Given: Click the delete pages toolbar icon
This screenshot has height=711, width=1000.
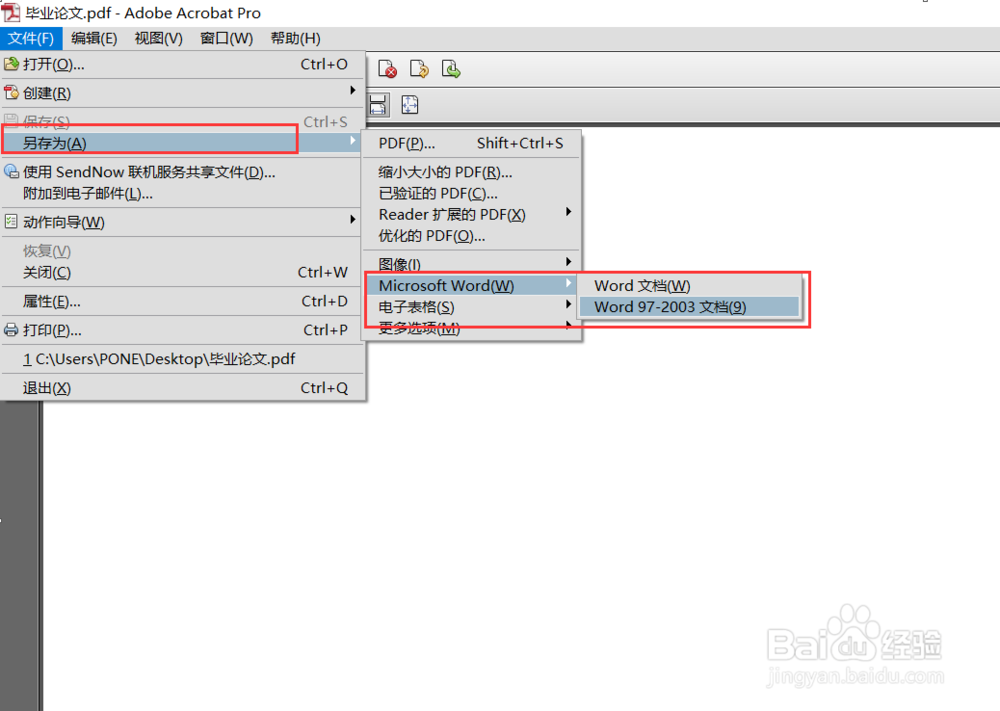Looking at the screenshot, I should [x=387, y=69].
